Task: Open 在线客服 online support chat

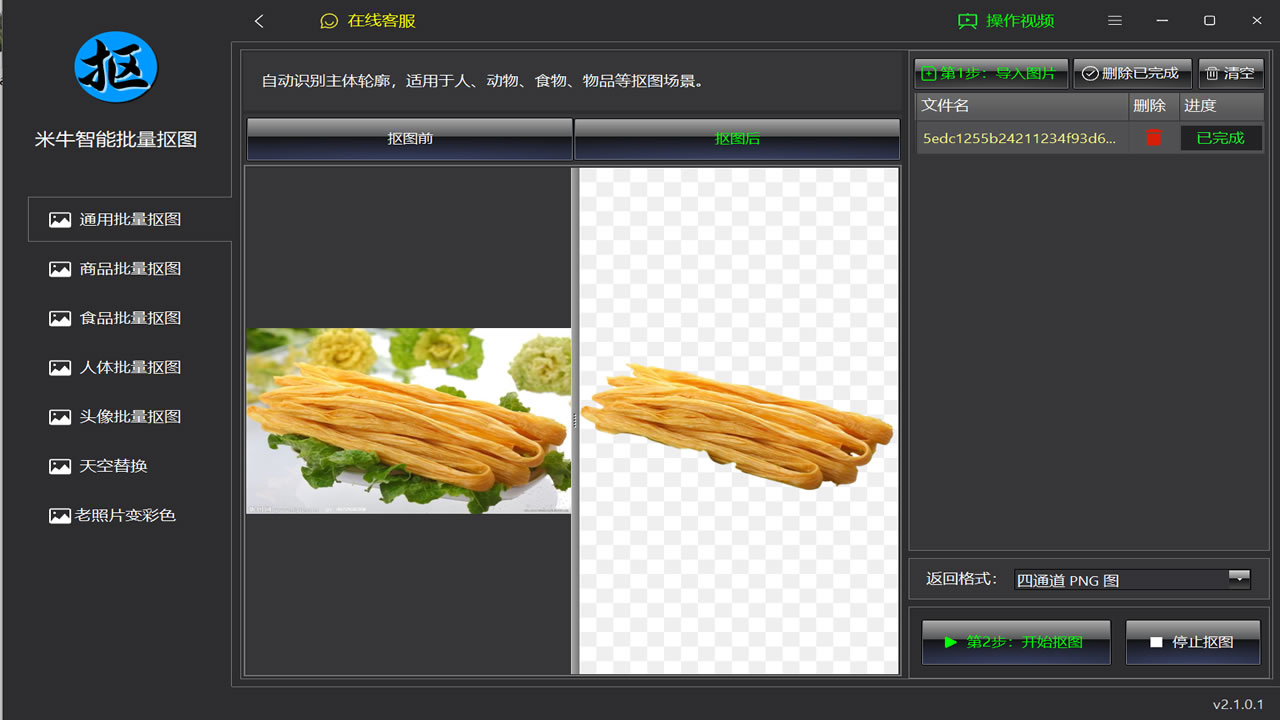Action: click(x=368, y=21)
